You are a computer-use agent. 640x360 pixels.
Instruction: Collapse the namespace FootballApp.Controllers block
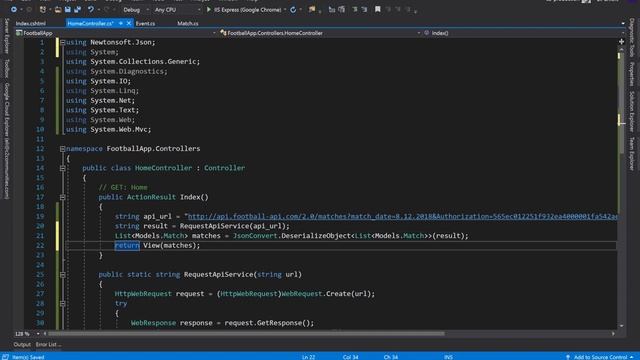pyautogui.click(x=62, y=149)
